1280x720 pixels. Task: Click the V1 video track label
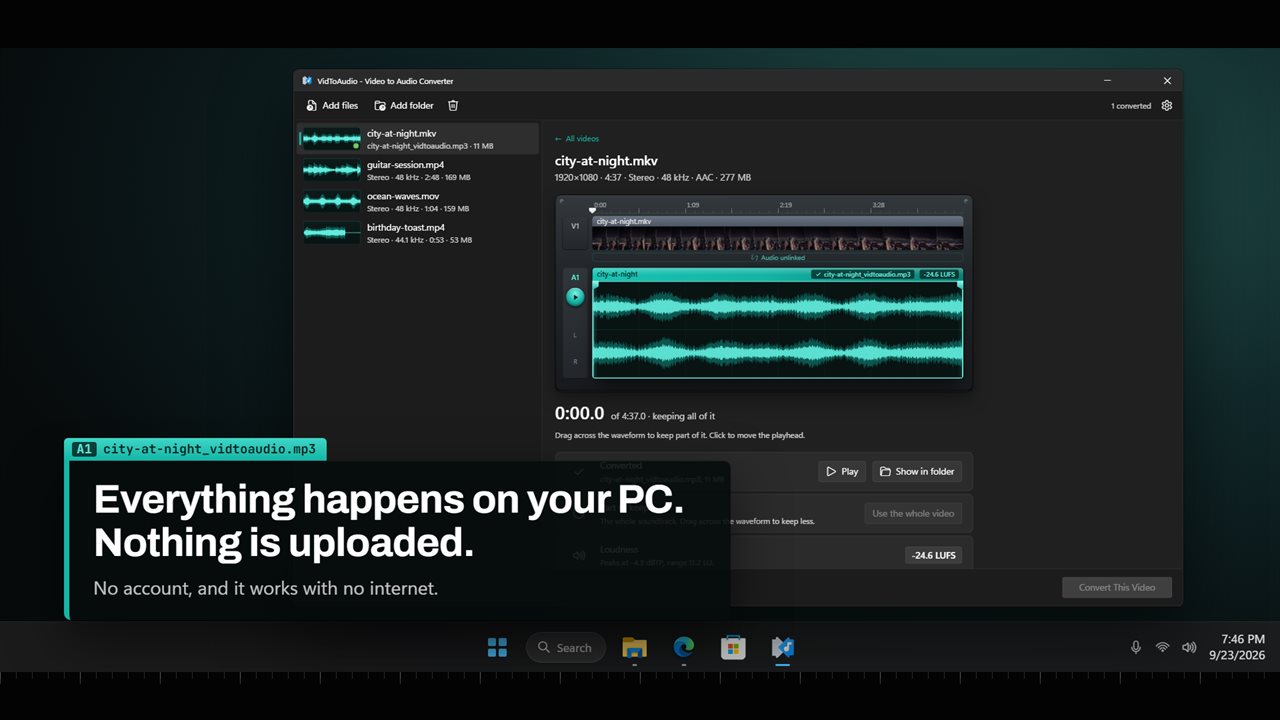[575, 226]
